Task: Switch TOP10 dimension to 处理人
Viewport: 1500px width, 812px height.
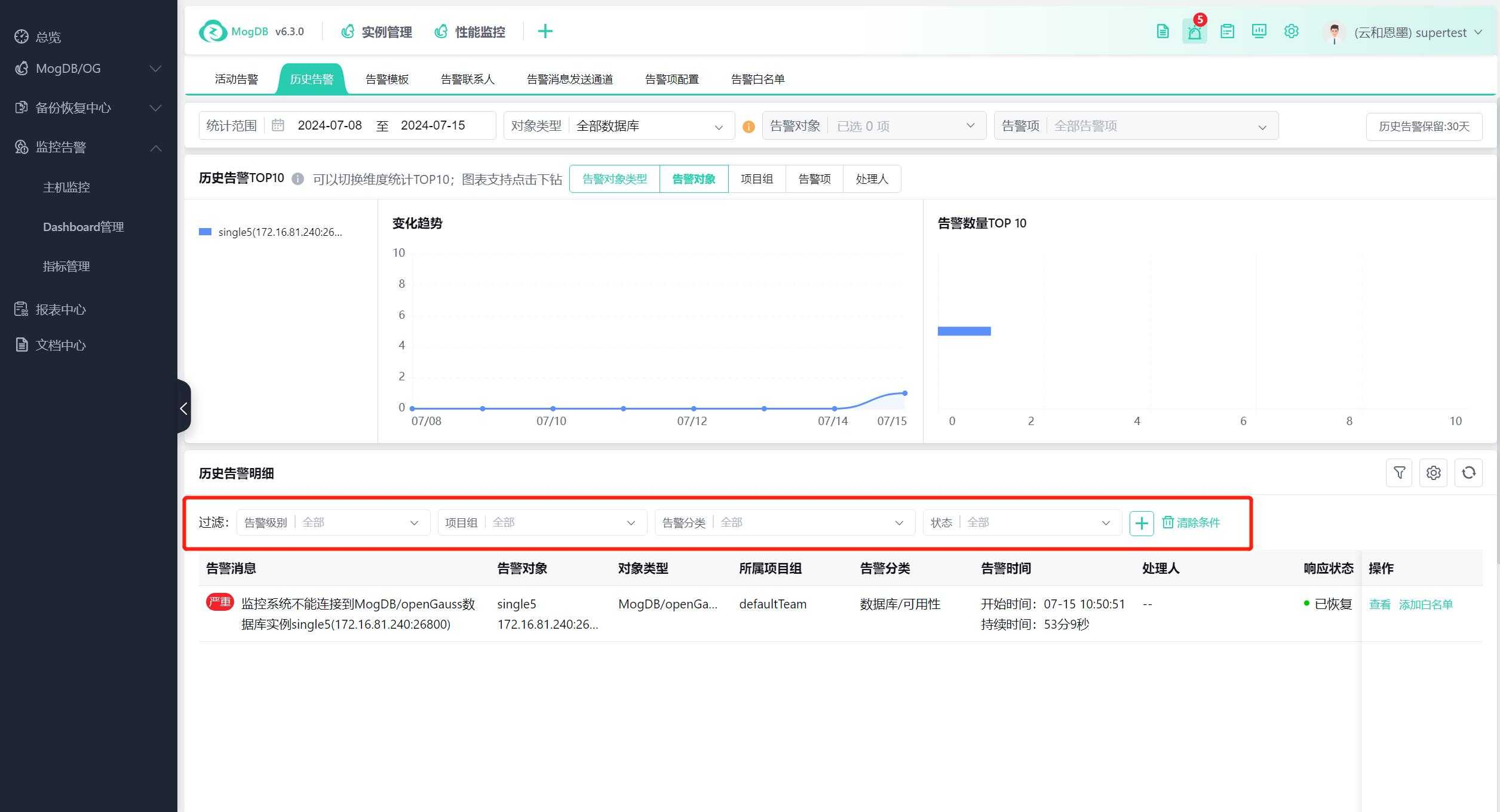Action: 872,179
